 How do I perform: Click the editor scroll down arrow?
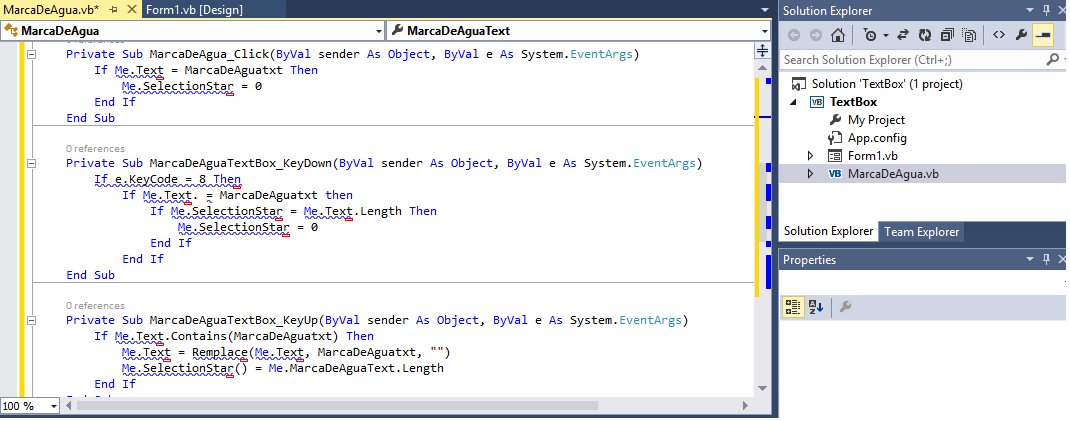point(764,388)
